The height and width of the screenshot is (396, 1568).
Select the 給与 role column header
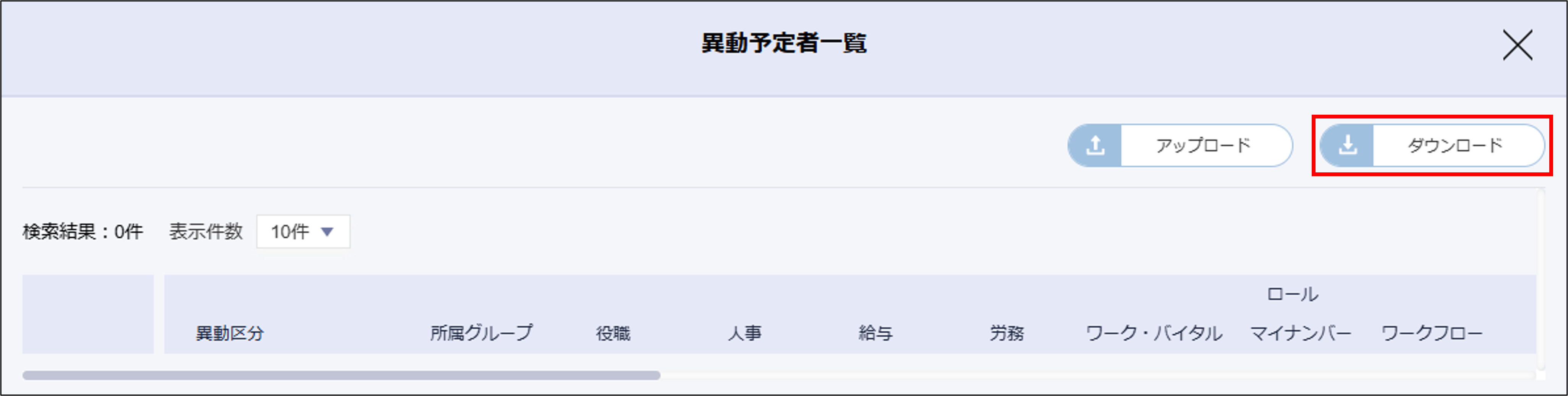click(x=875, y=333)
